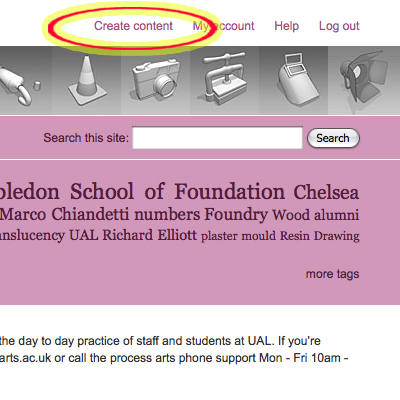Open the camera icon in banner
Viewport: 400px width, 400px height.
pos(155,79)
